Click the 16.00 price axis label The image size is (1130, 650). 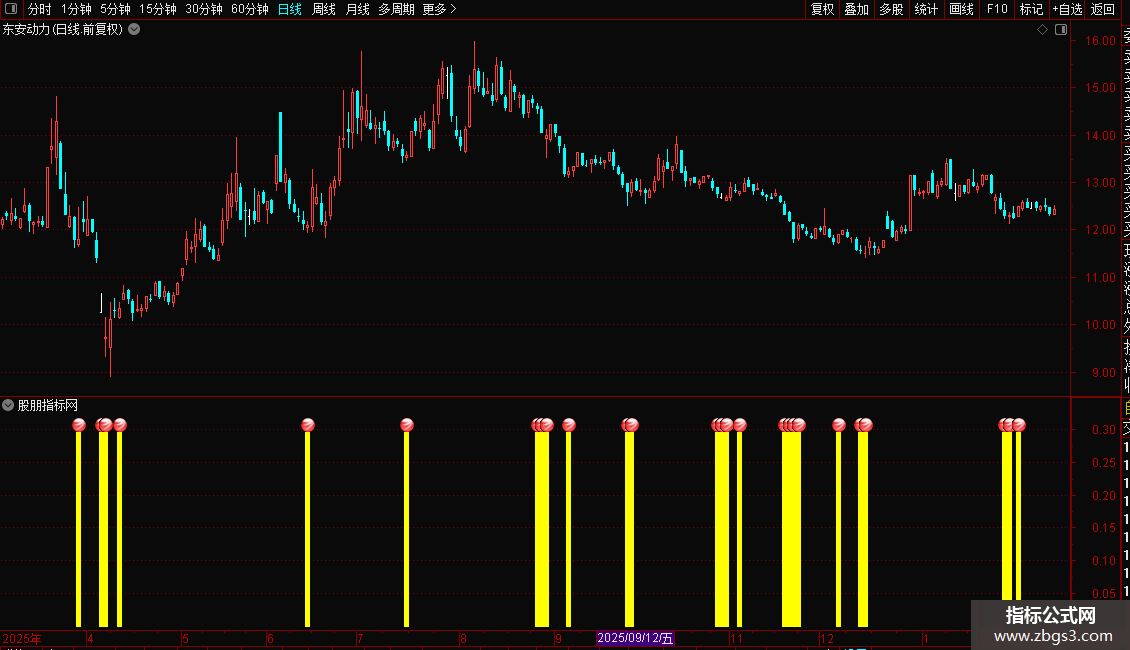[1100, 40]
